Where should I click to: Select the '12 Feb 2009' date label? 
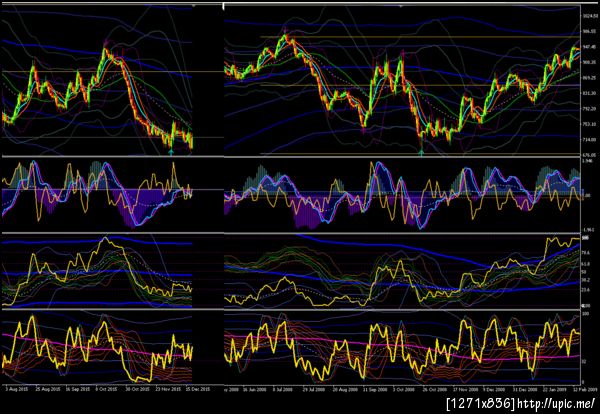[x=585, y=390]
